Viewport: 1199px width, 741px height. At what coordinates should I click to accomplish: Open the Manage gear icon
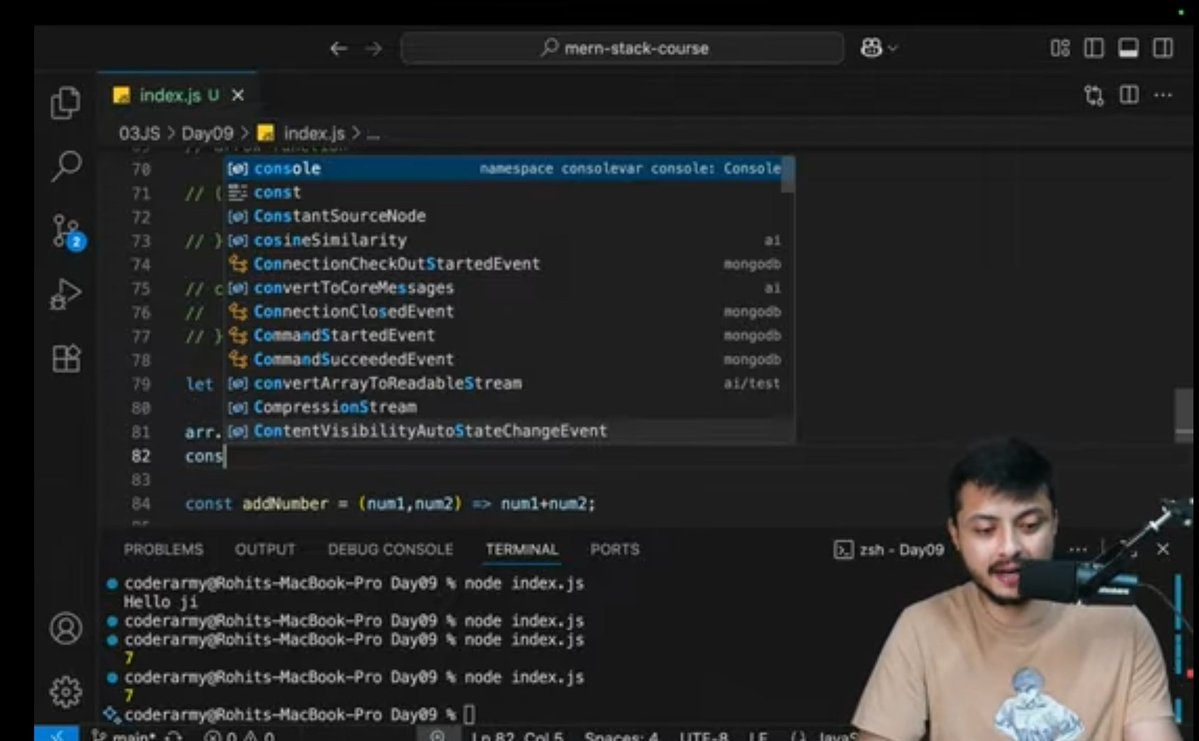(66, 691)
